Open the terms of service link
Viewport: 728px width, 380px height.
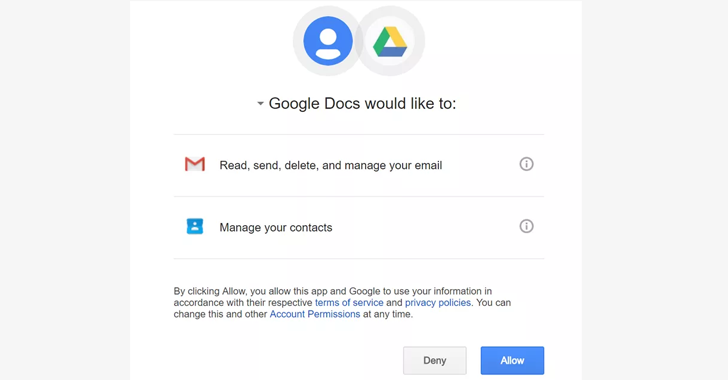pos(349,302)
